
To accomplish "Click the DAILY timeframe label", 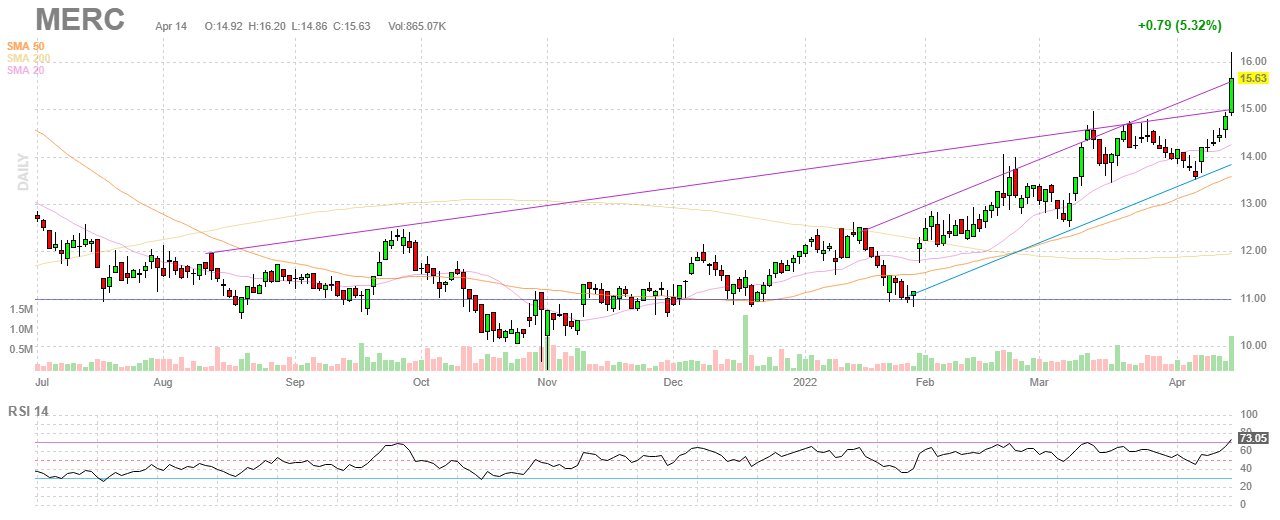I will [x=20, y=171].
